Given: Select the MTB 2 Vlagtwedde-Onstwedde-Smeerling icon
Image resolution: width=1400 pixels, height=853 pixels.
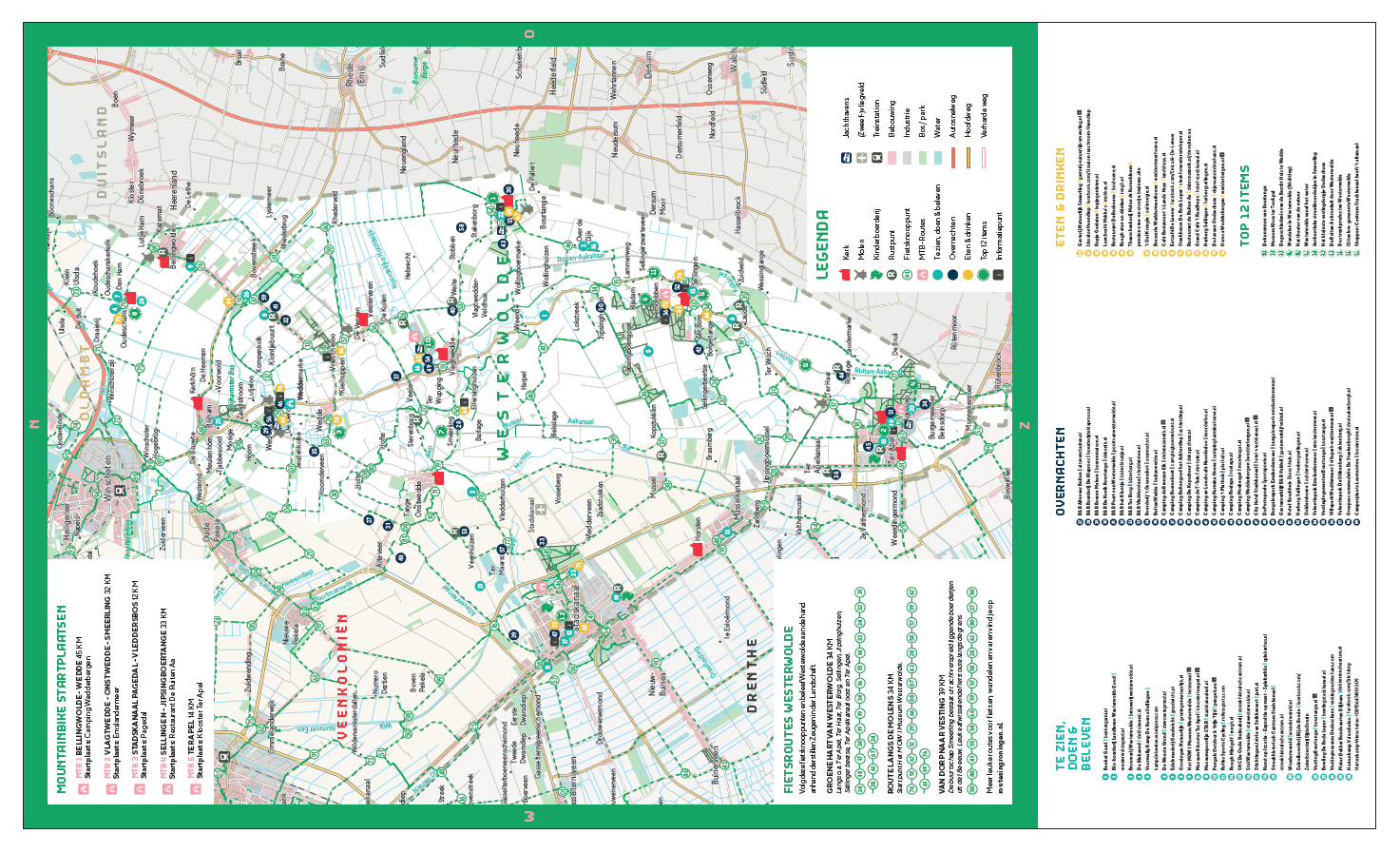Looking at the screenshot, I should click(111, 790).
